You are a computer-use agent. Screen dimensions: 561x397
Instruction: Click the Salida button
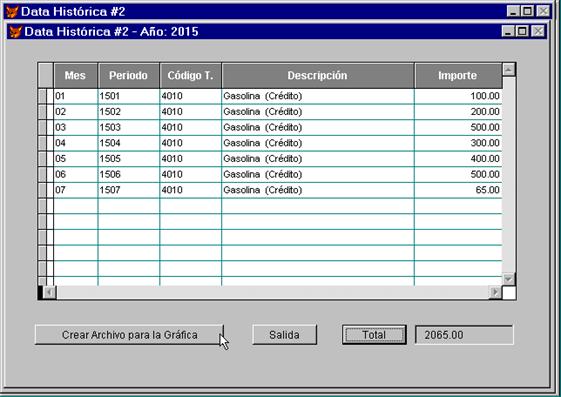[284, 335]
